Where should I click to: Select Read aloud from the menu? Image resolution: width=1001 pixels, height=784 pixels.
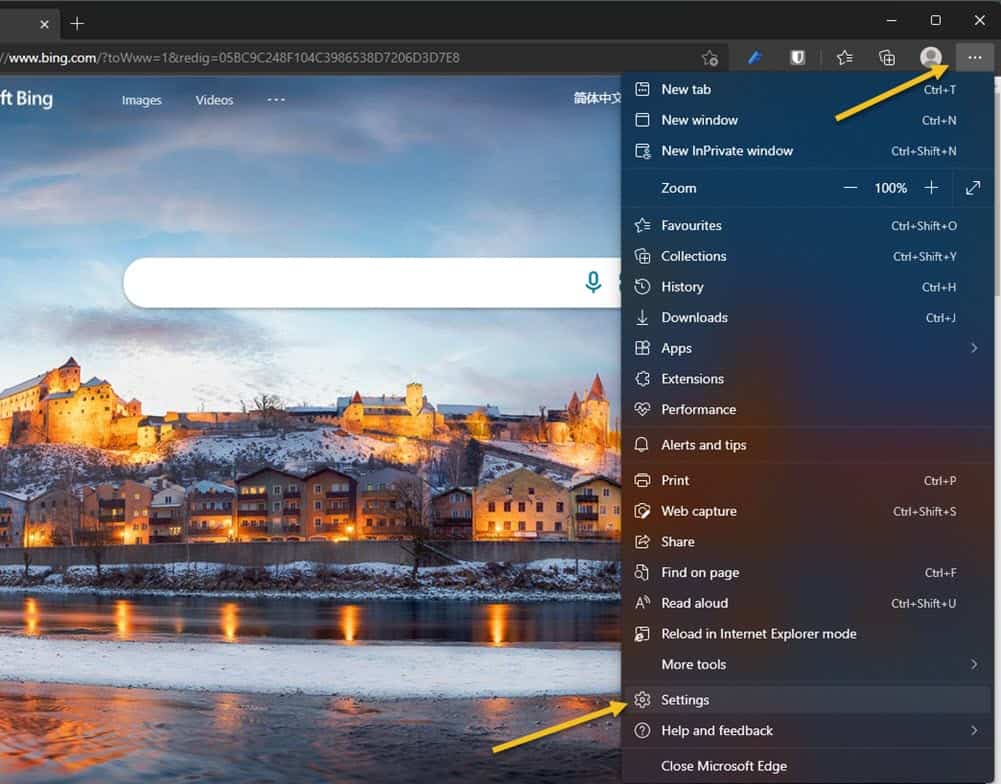point(807,603)
